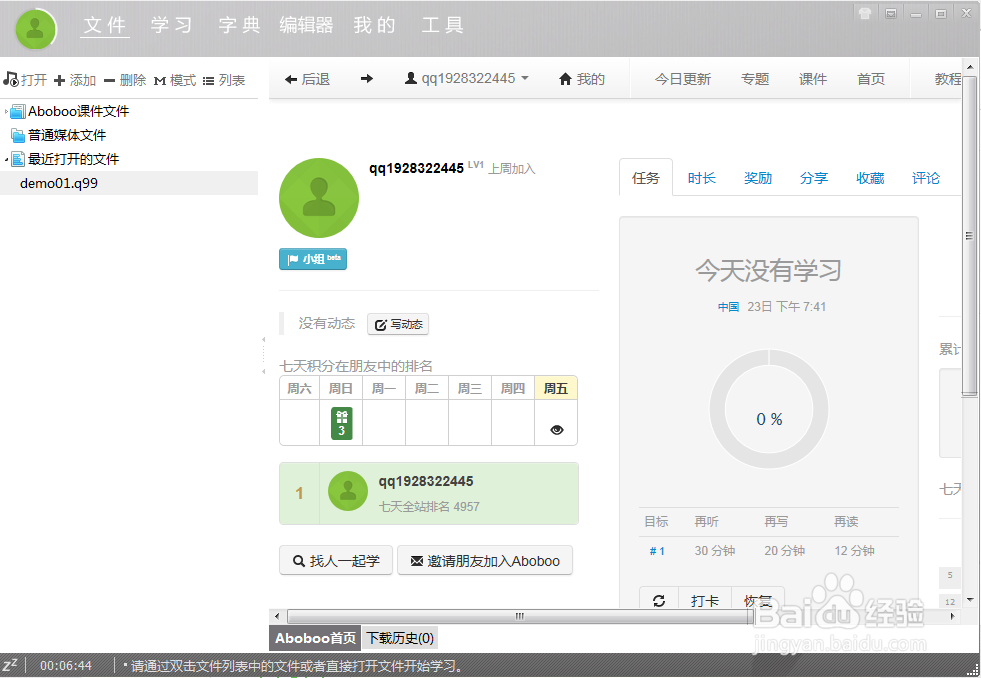981x678 pixels.
Task: Switch to the 时长 tab
Action: [701, 178]
